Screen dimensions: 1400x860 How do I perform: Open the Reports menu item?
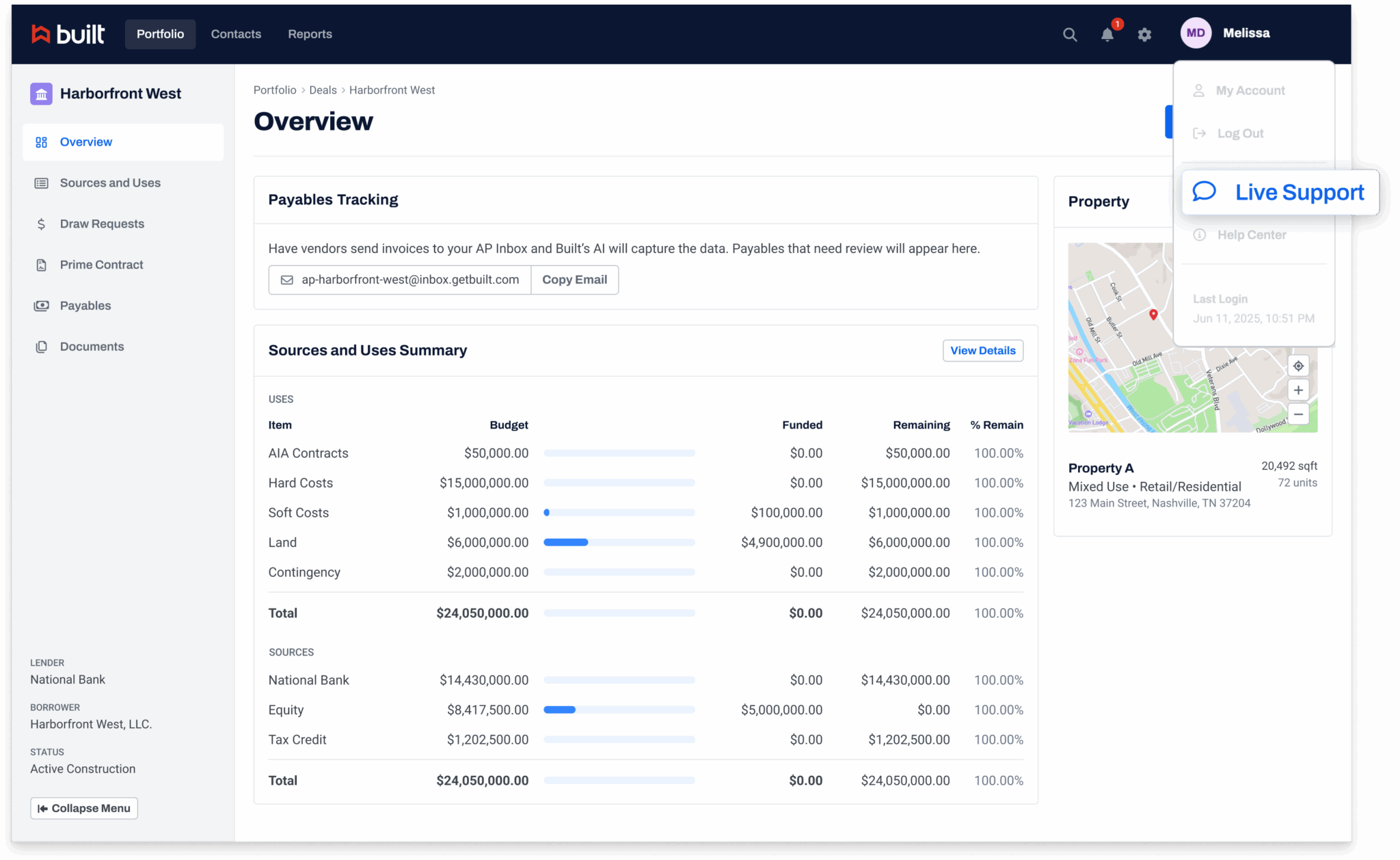(x=310, y=33)
